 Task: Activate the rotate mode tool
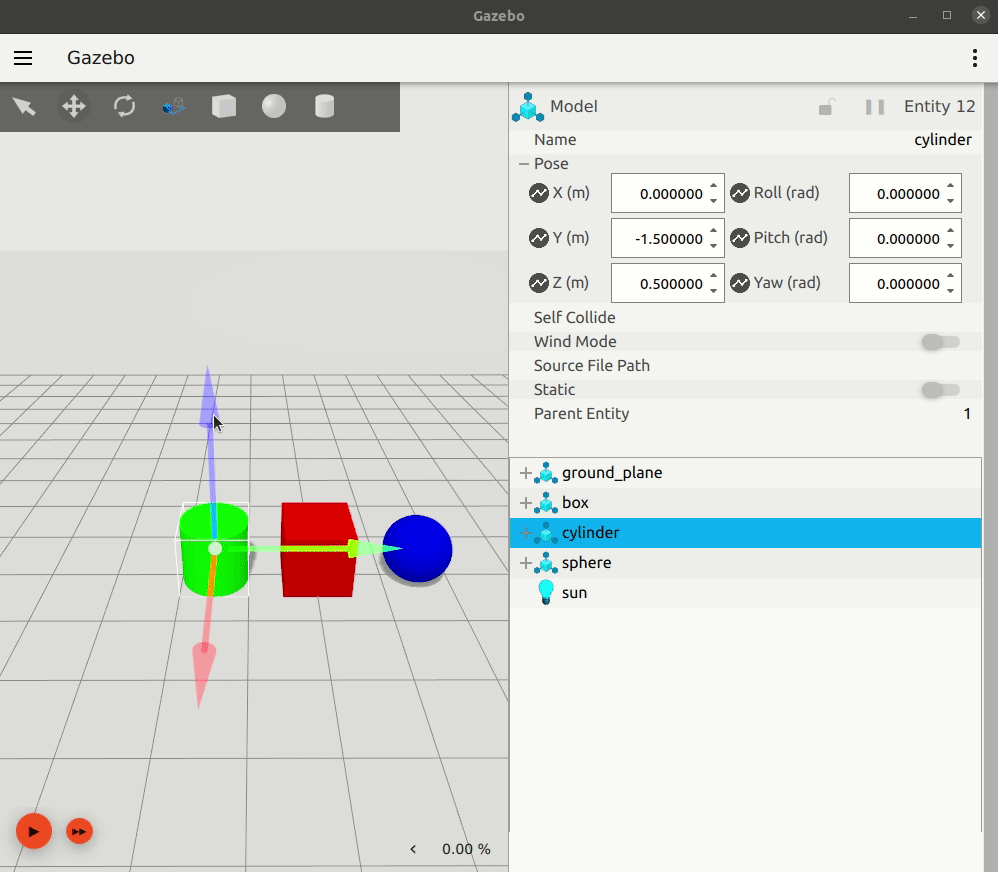124,106
